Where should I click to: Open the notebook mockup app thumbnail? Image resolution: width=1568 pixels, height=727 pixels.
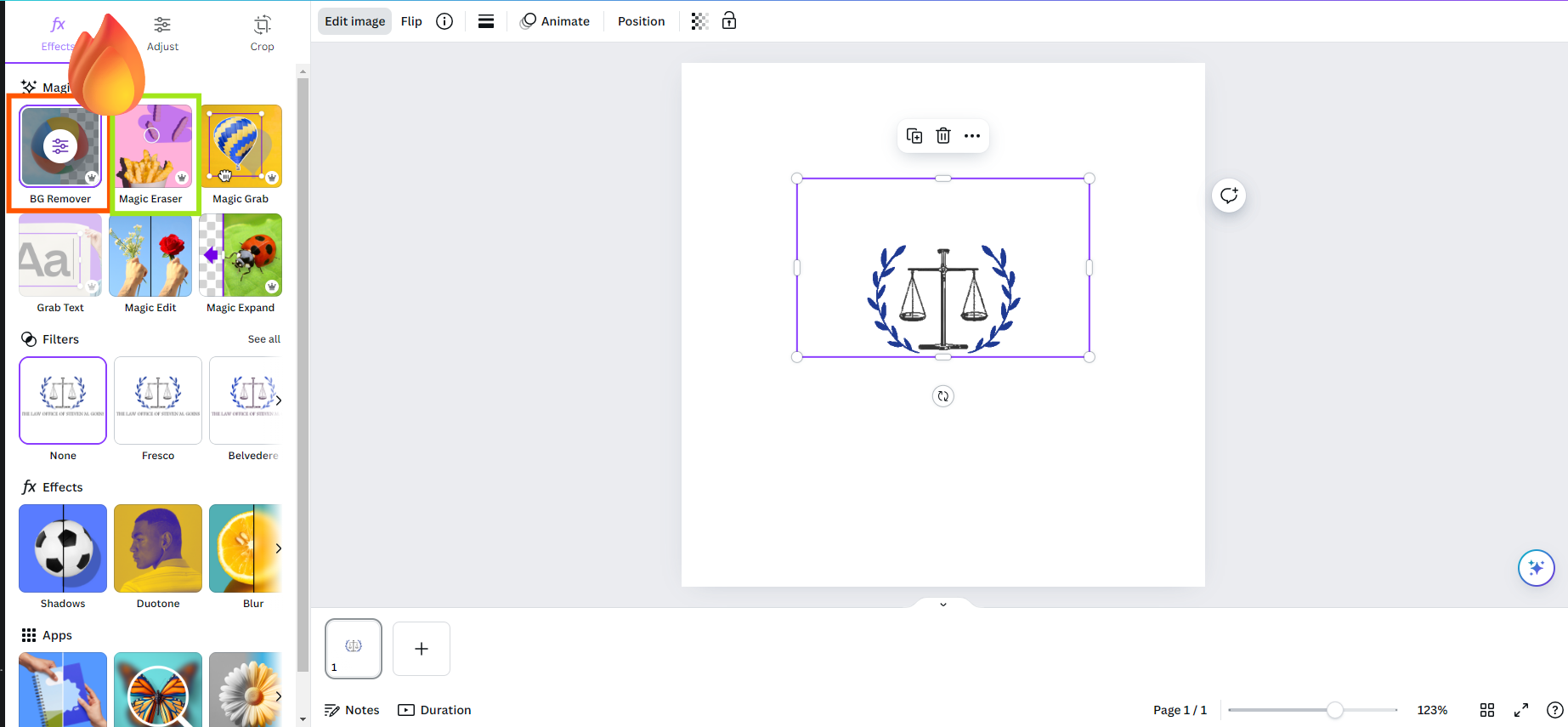[x=63, y=690]
